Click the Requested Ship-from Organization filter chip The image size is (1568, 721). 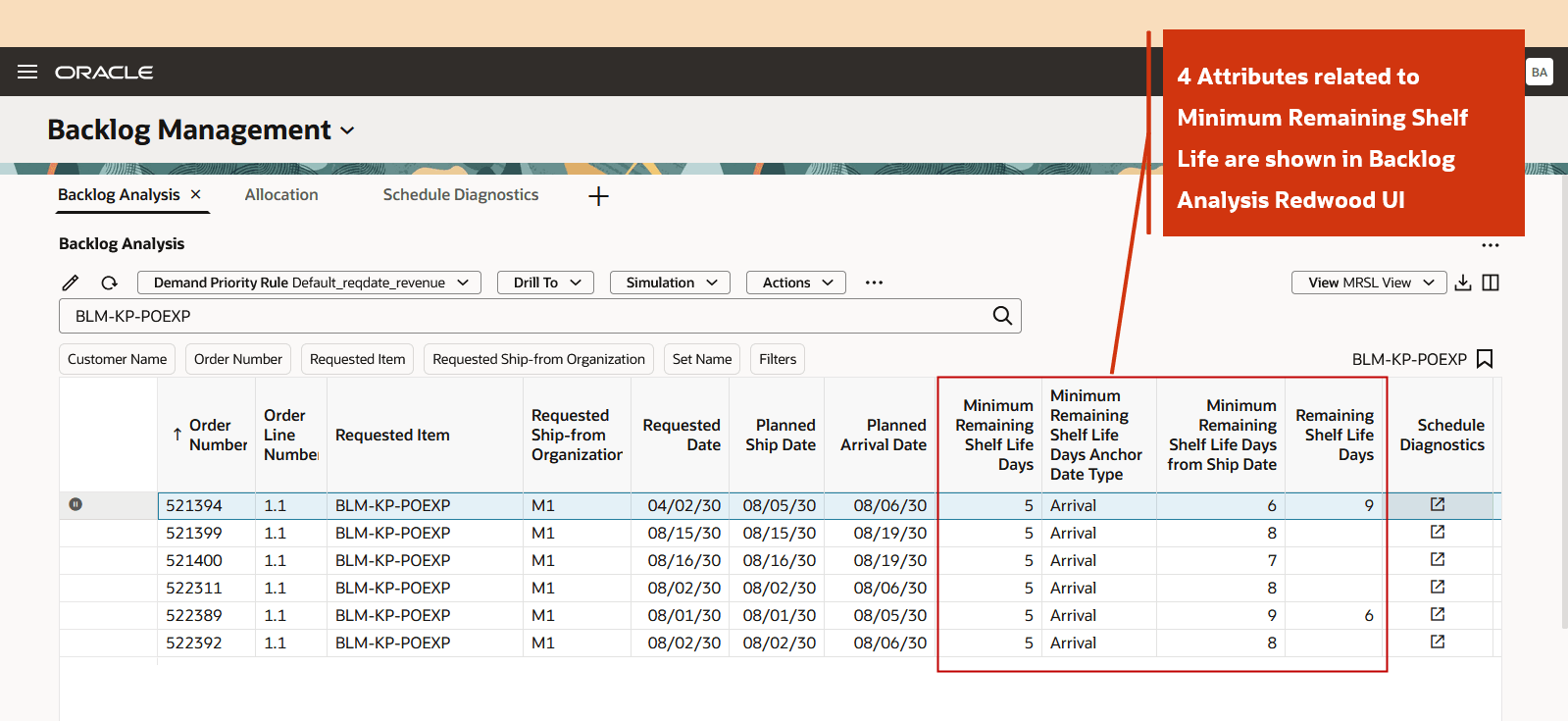(x=538, y=359)
